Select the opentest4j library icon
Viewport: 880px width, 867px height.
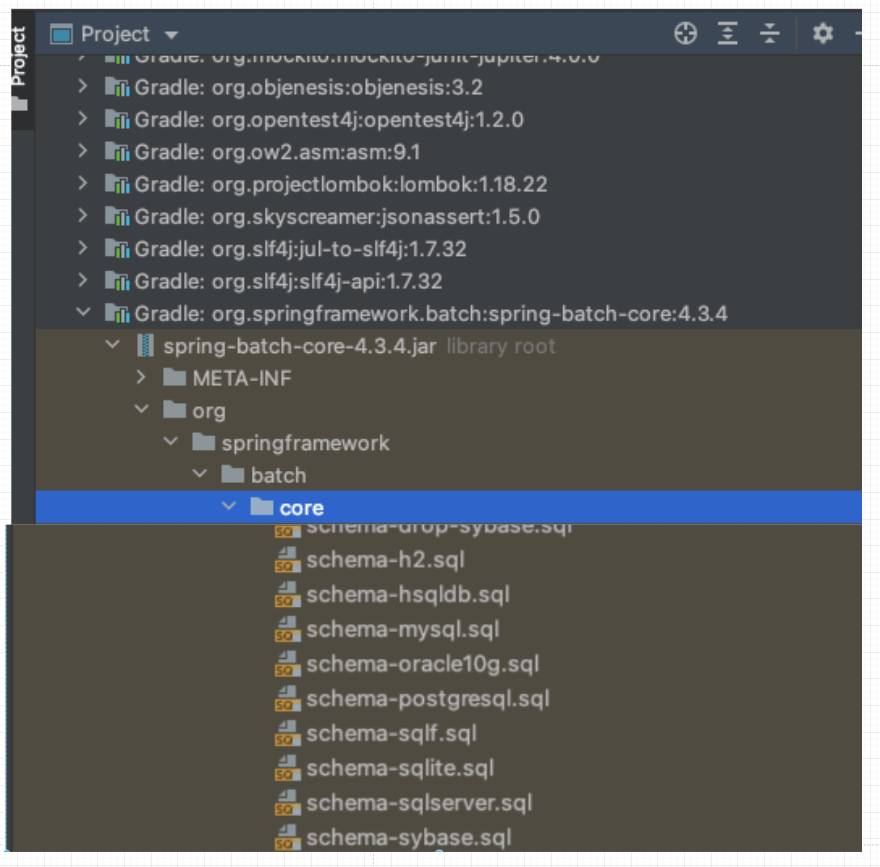pyautogui.click(x=117, y=120)
